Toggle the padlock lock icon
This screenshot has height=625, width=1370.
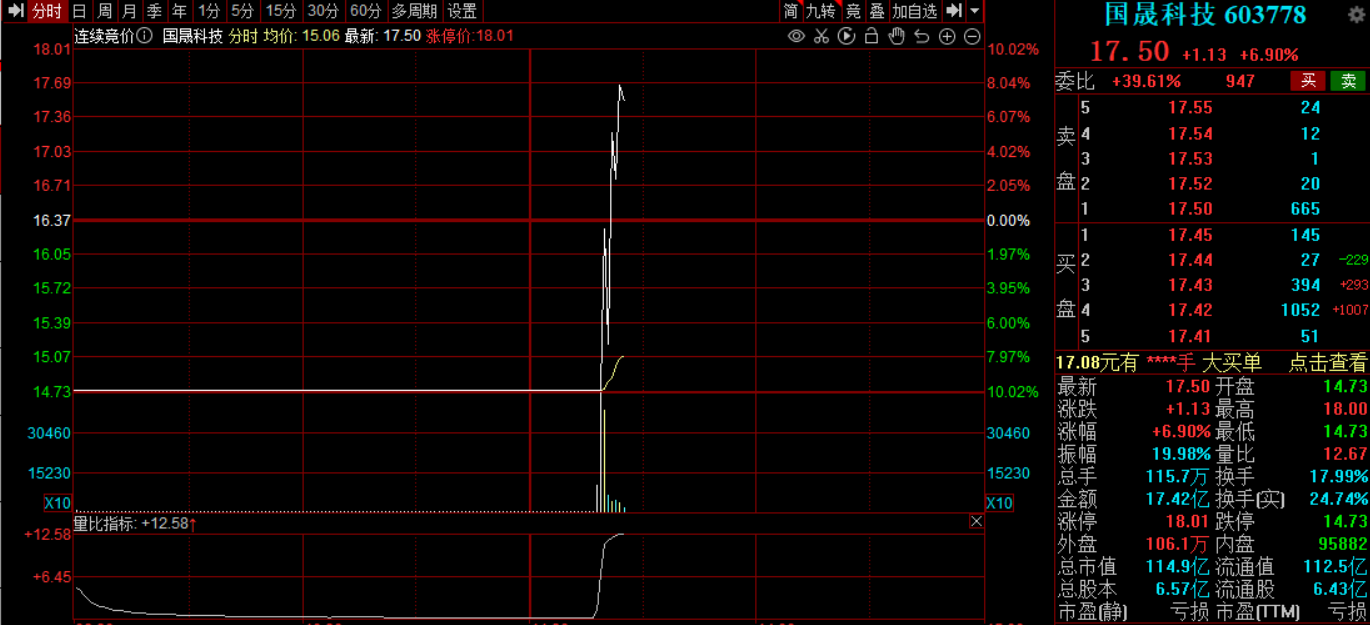tap(871, 36)
